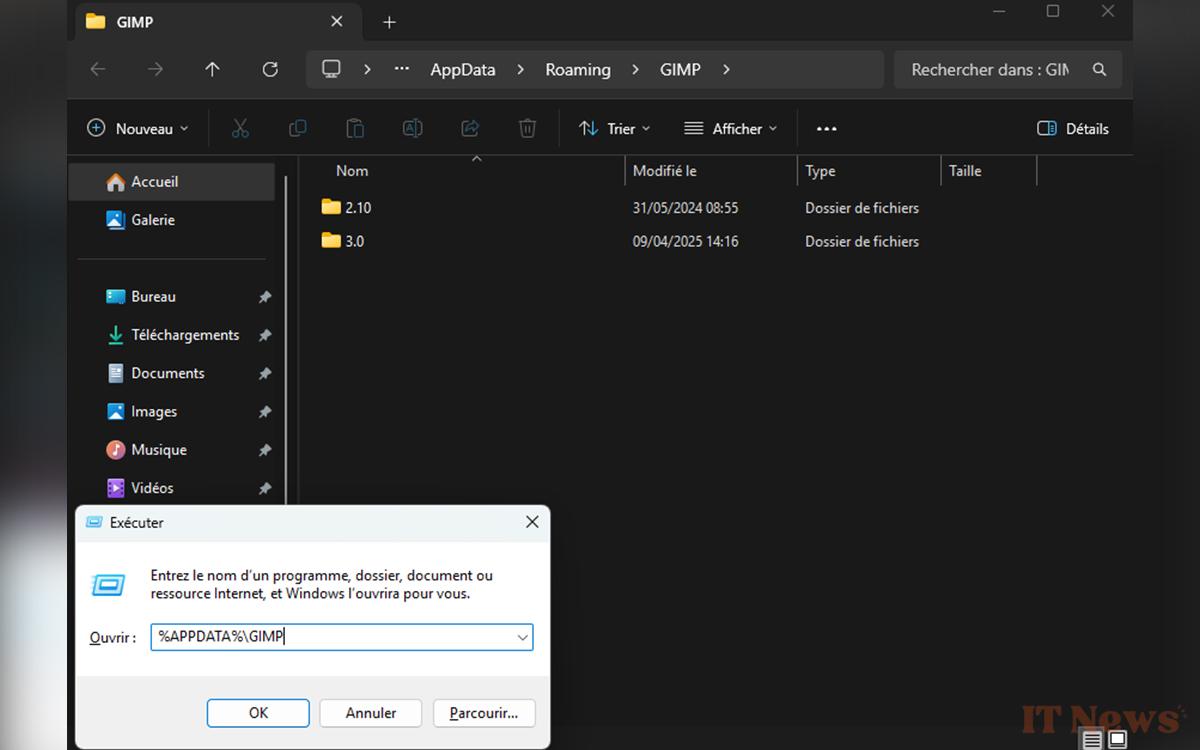1200x750 pixels.
Task: Click the GIMP breadcrumb in address bar
Action: (680, 70)
